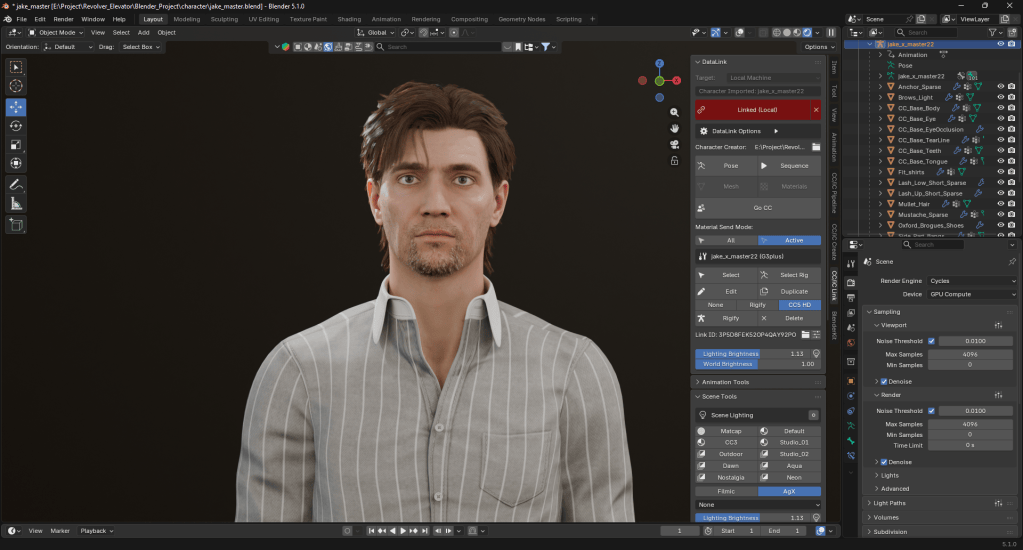
Task: Activate the Scale tool
Action: point(16,145)
